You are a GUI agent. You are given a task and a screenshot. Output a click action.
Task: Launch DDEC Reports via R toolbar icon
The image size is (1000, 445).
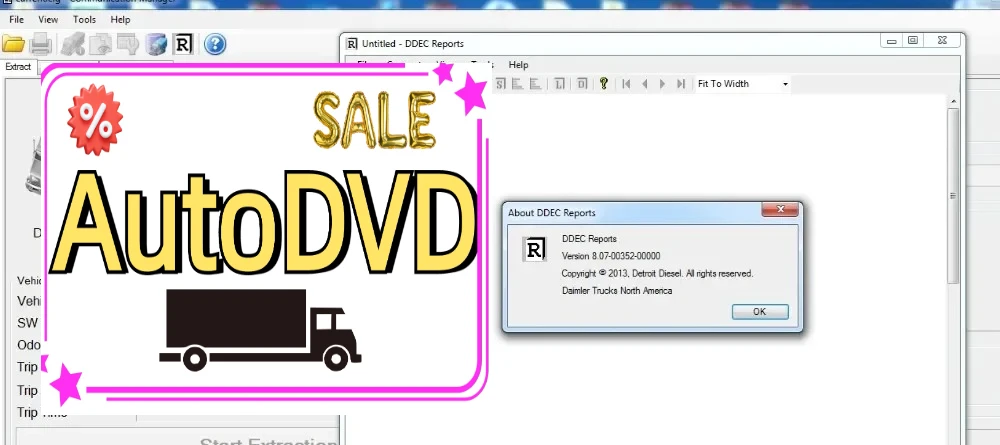click(x=183, y=44)
